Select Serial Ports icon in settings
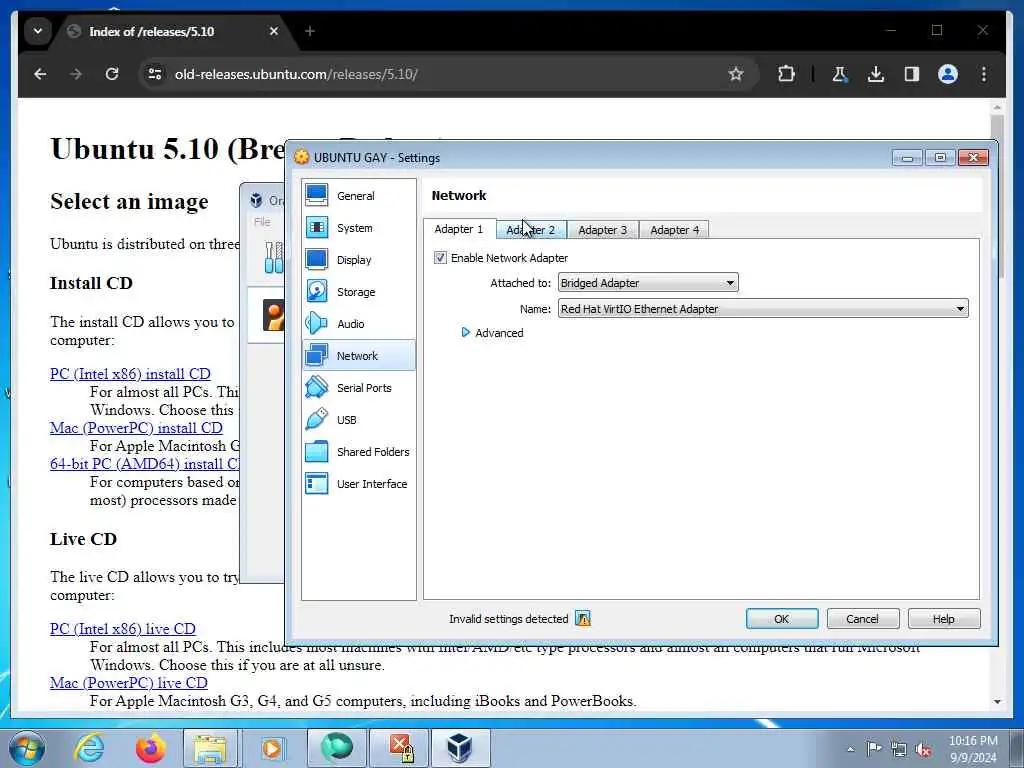This screenshot has width=1024, height=768. (x=317, y=387)
